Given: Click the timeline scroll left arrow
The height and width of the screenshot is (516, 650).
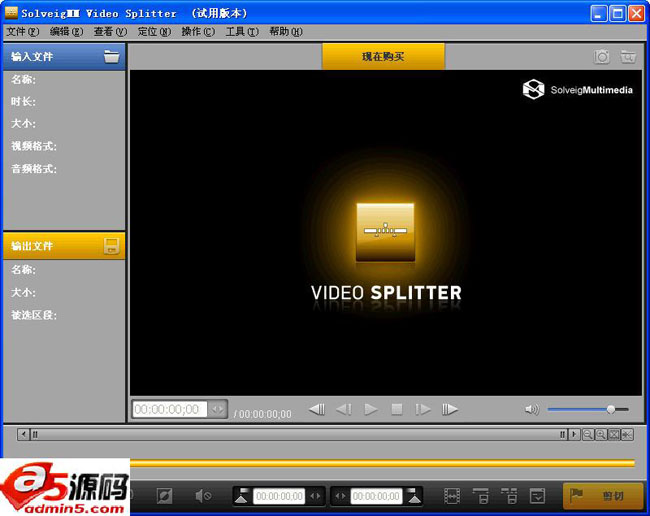Looking at the screenshot, I should (x=24, y=434).
